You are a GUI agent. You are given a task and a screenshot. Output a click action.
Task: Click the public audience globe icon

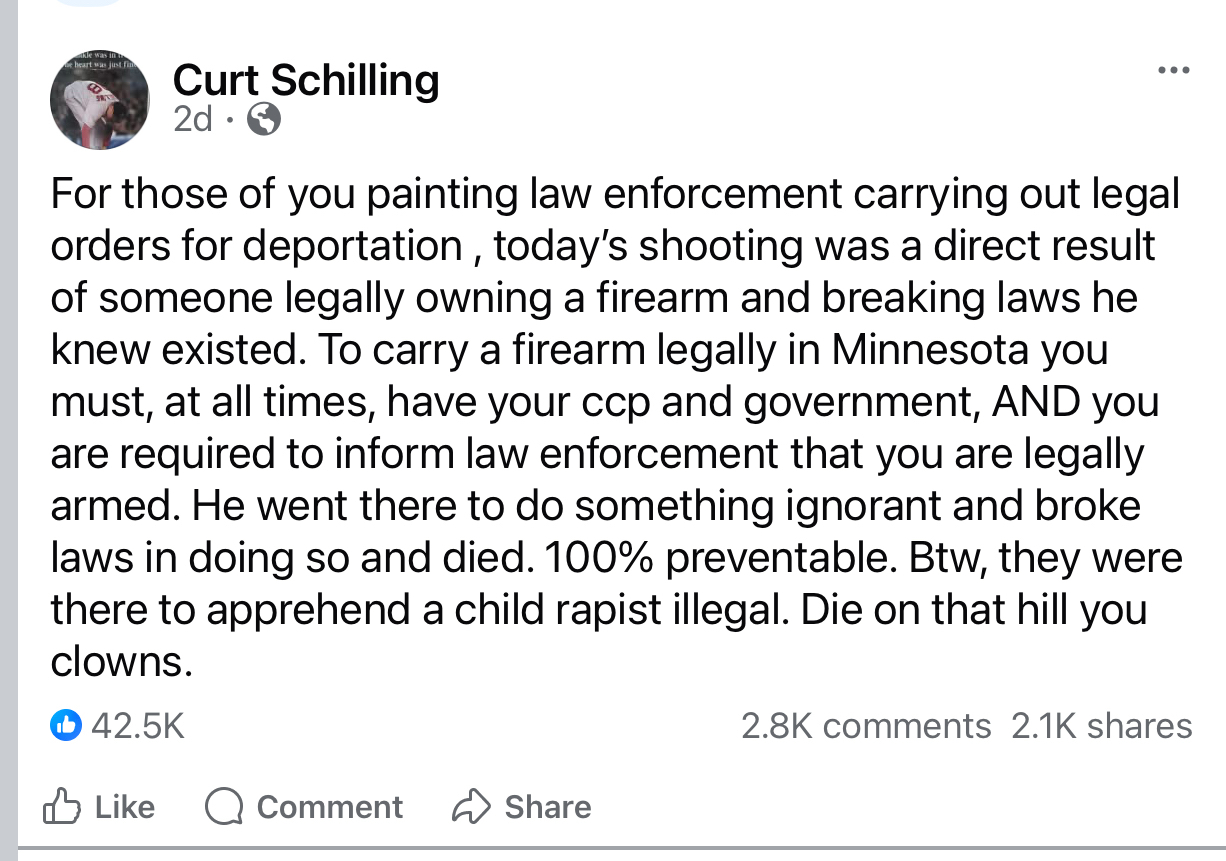click(264, 120)
